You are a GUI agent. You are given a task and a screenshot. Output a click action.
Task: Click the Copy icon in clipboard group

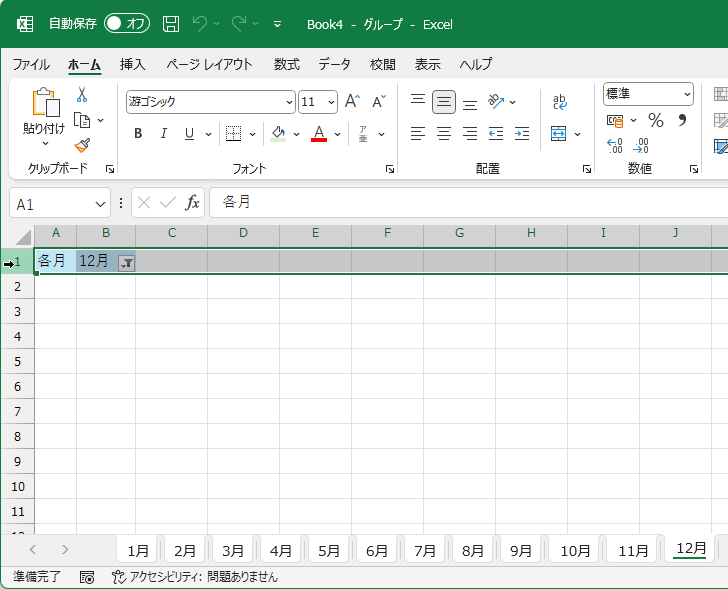(82, 120)
